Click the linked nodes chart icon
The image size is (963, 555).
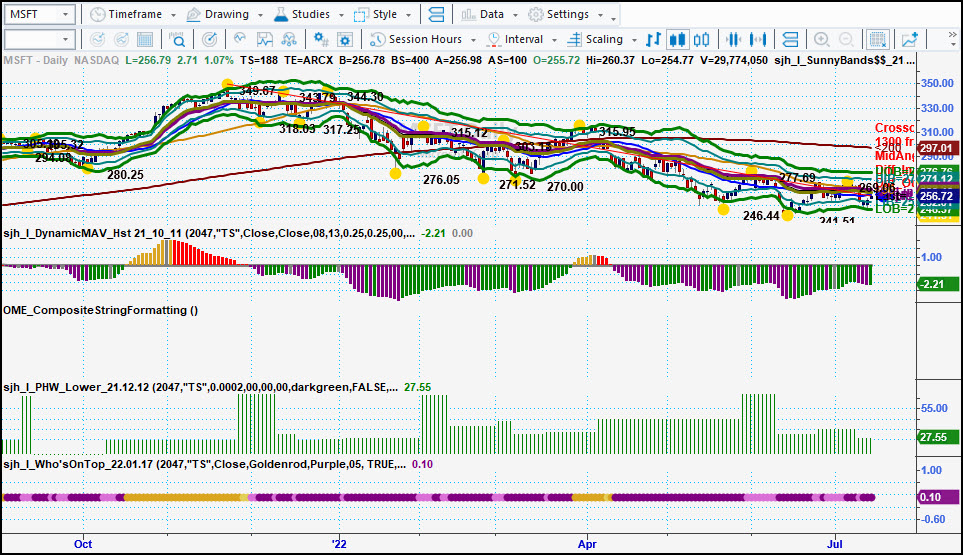click(289, 39)
